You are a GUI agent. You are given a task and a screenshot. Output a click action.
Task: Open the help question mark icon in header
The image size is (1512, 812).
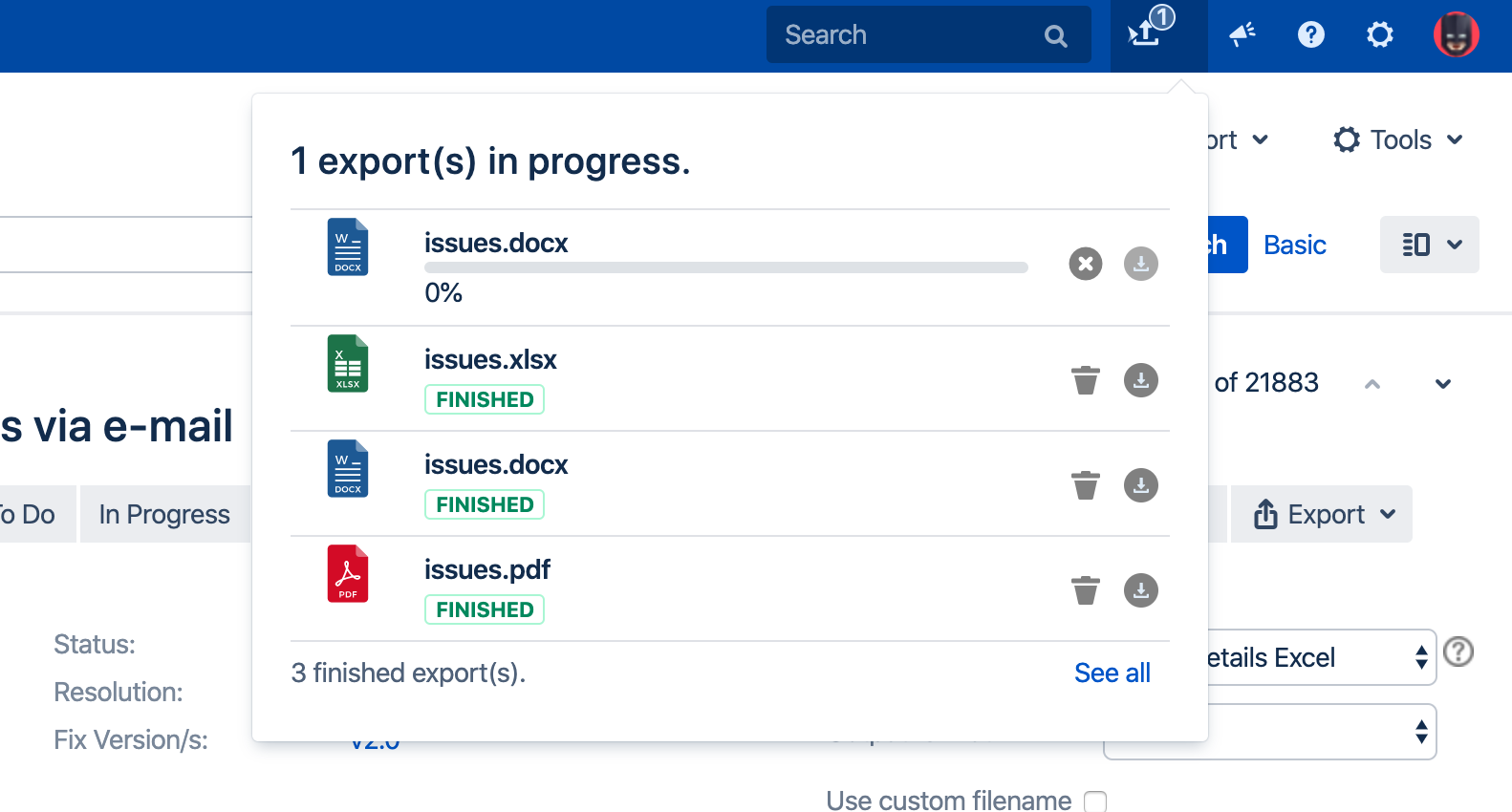point(1310,35)
